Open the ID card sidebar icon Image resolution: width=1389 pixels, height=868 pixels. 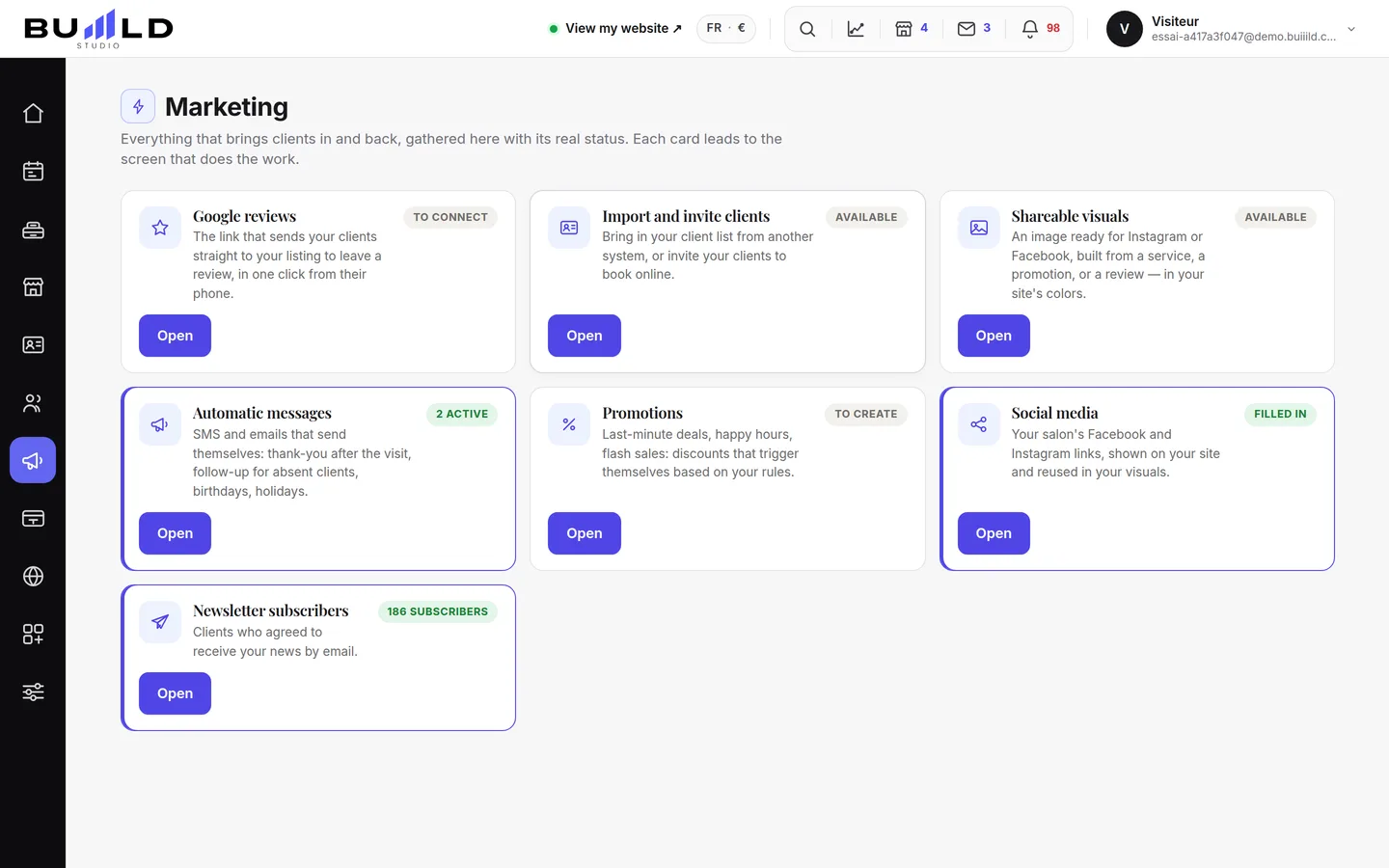(33, 344)
